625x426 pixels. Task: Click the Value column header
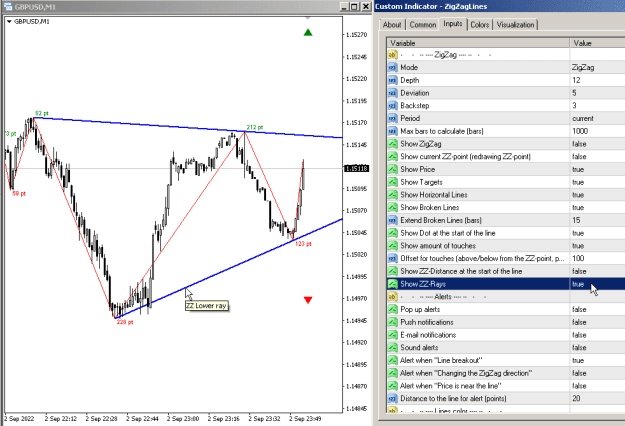(x=597, y=43)
